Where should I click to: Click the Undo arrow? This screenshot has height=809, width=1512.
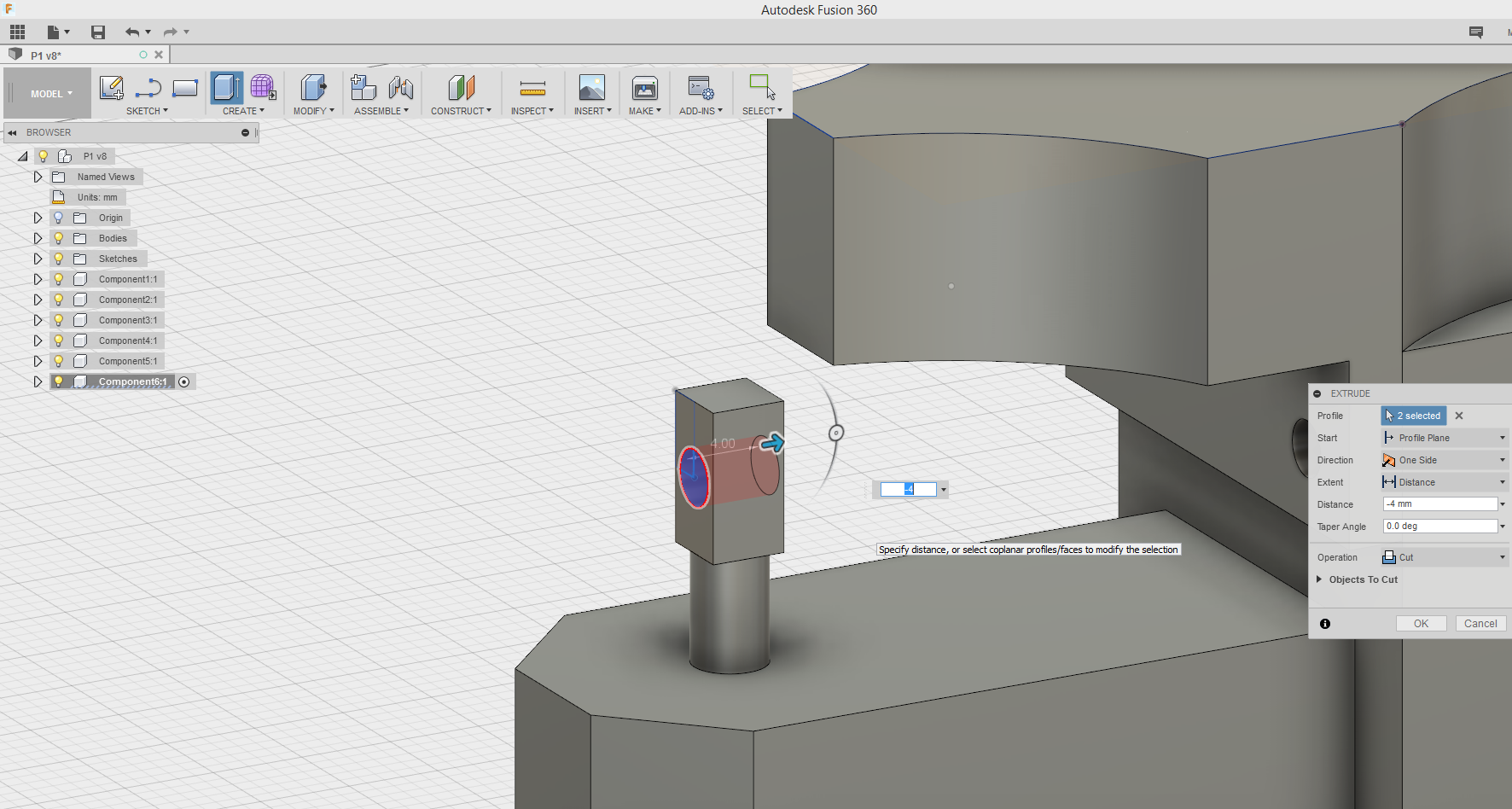point(132,32)
